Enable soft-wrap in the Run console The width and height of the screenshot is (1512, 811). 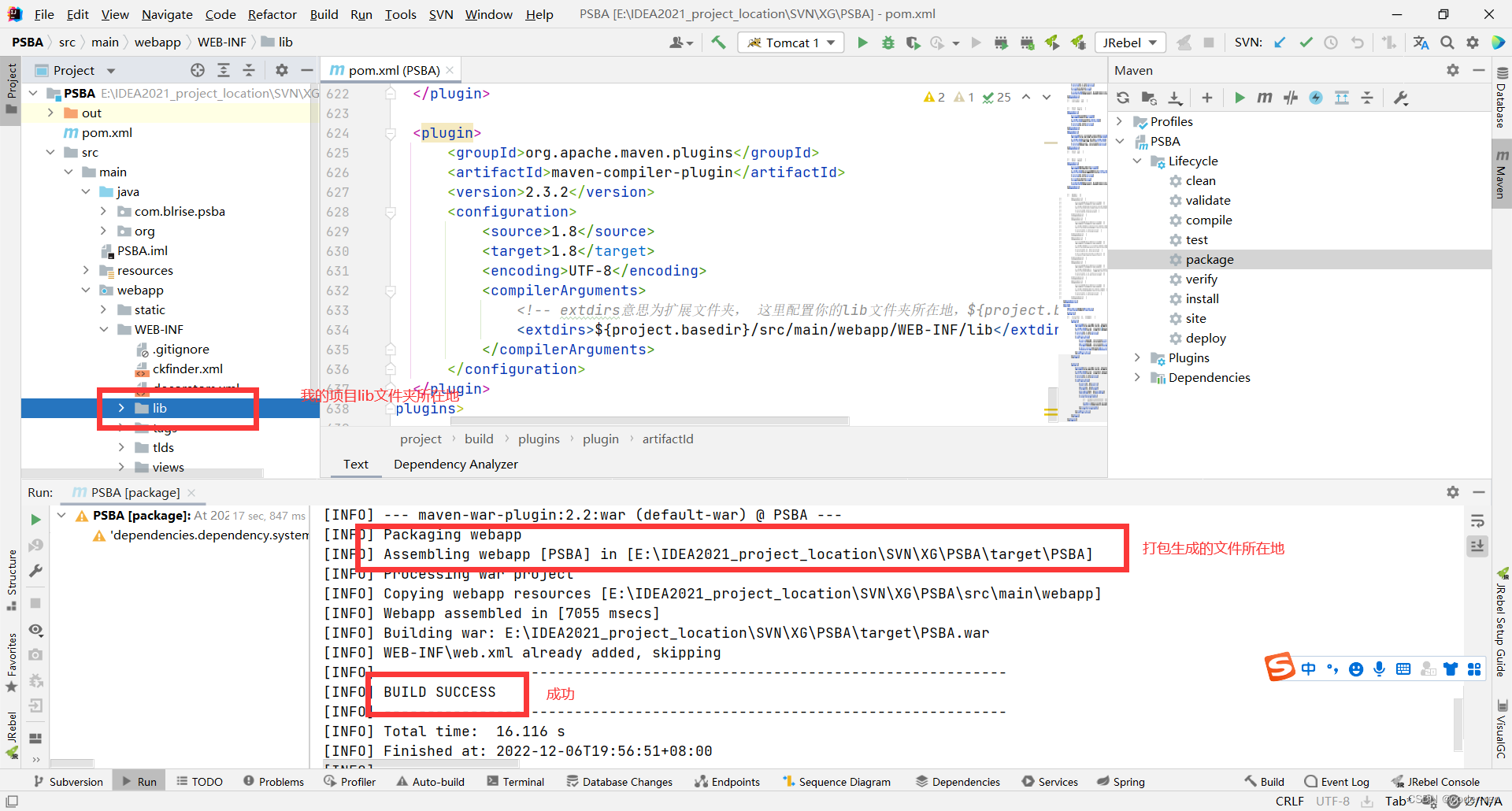(1477, 520)
